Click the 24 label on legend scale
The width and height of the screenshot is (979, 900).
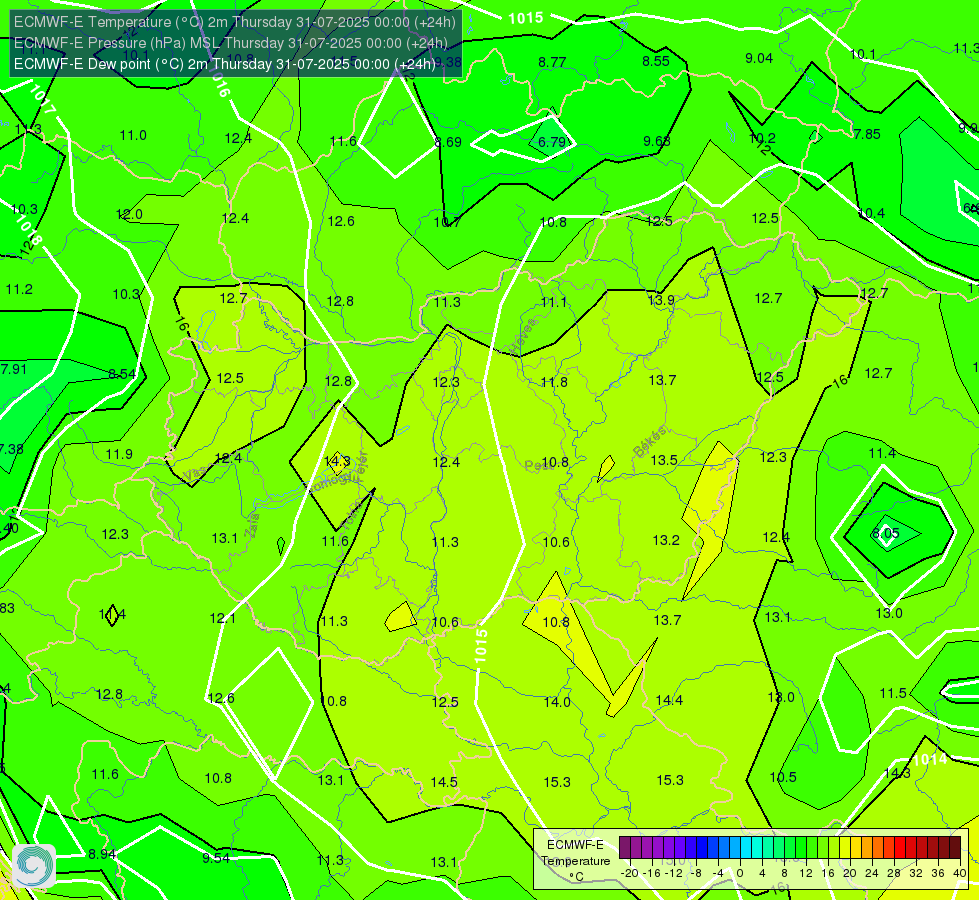click(872, 873)
